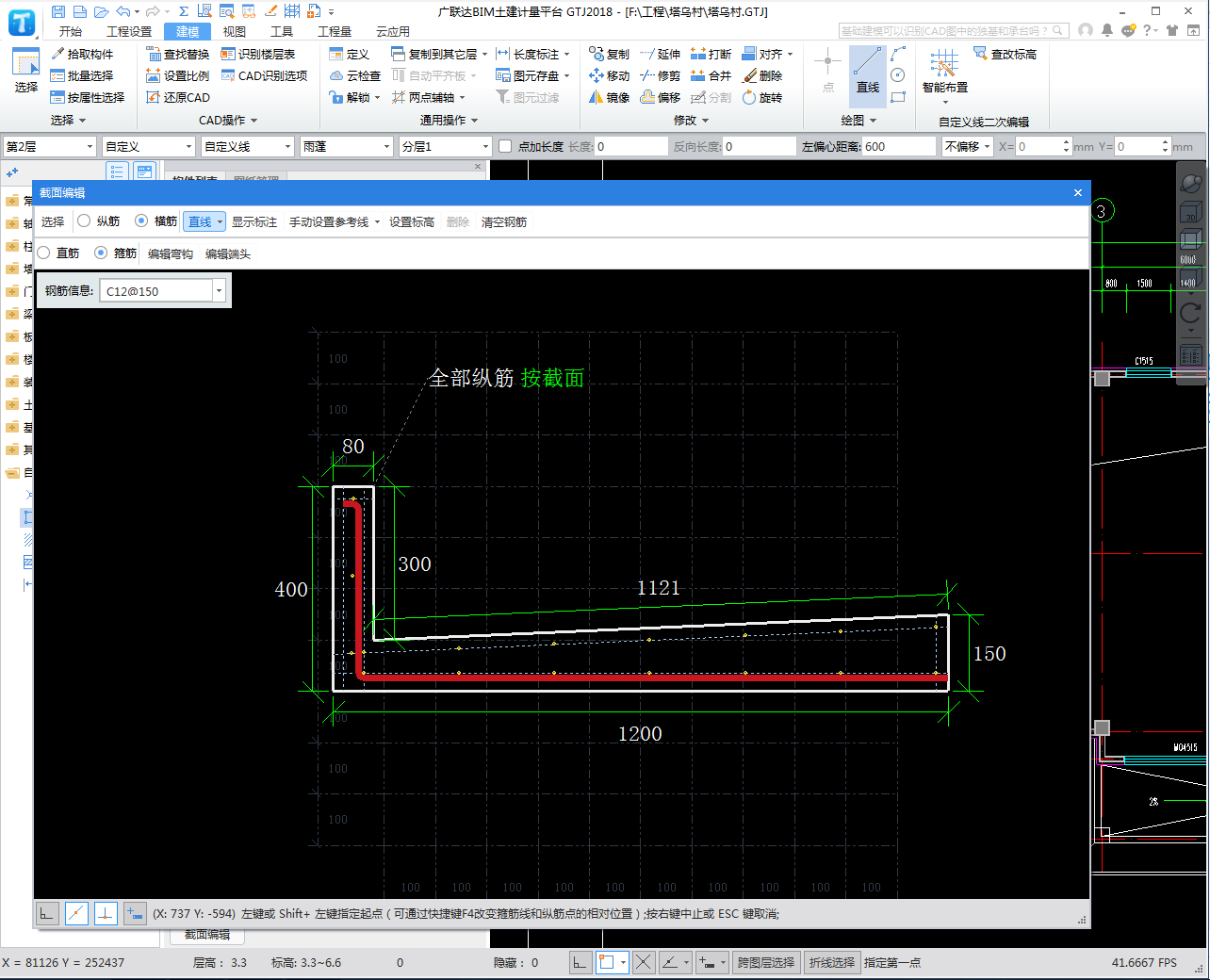Switch to the 工具 ribbon tab
The width and height of the screenshot is (1210, 980).
pos(282,31)
